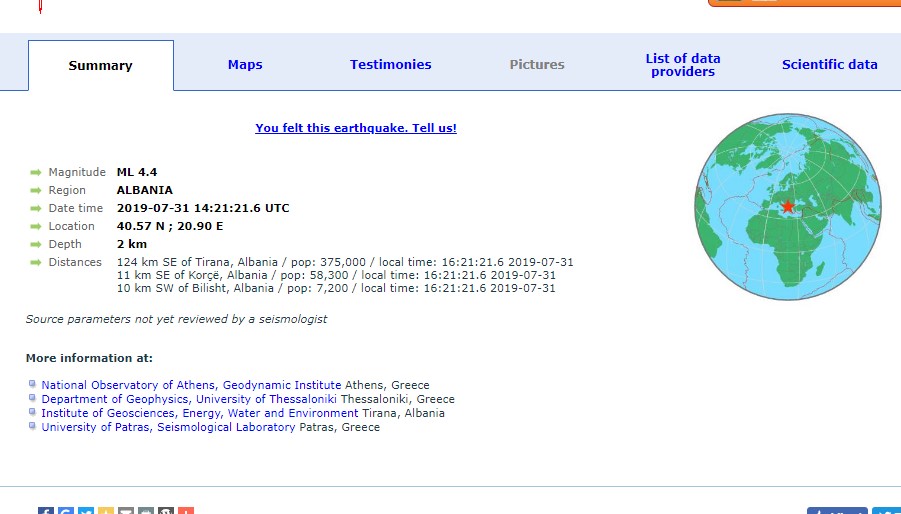Viewport: 901px width, 514px height.
Task: Switch to the Testimonies tab
Action: 391,65
